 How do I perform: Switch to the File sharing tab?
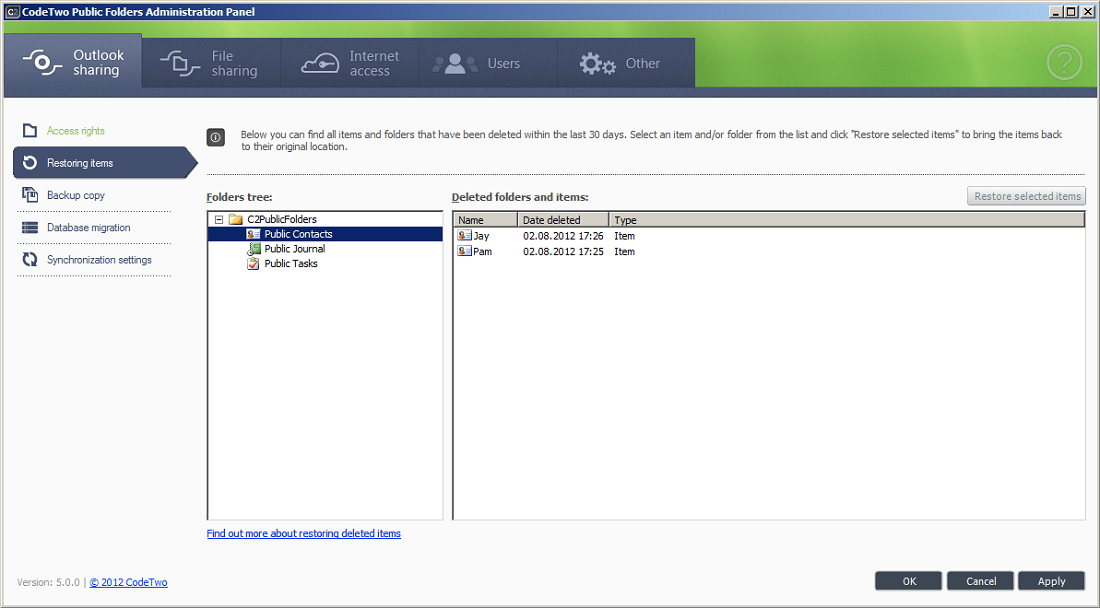(211, 63)
